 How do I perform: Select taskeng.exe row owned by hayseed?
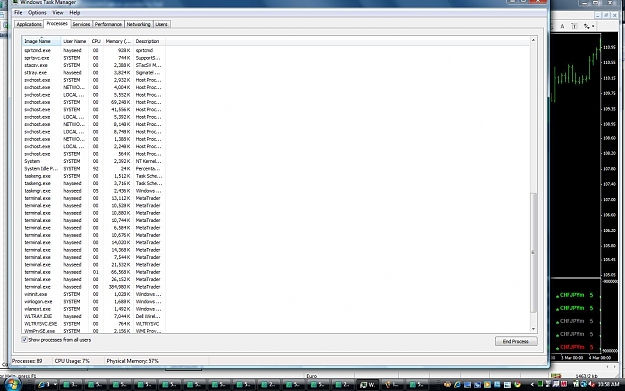coord(93,183)
